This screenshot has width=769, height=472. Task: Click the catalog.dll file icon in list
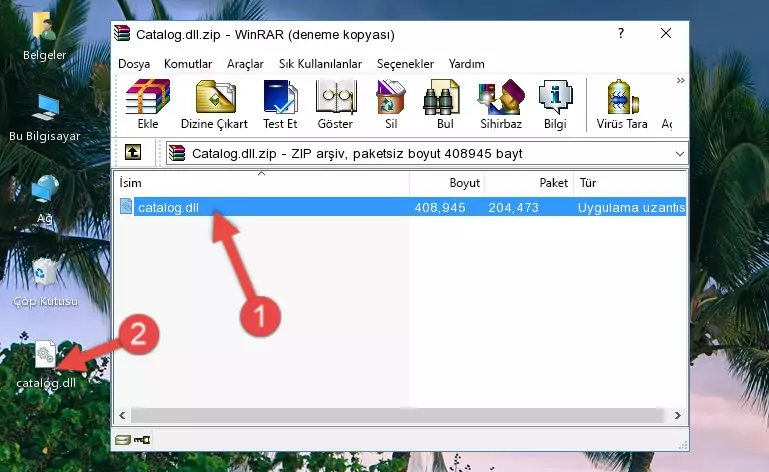pyautogui.click(x=126, y=207)
